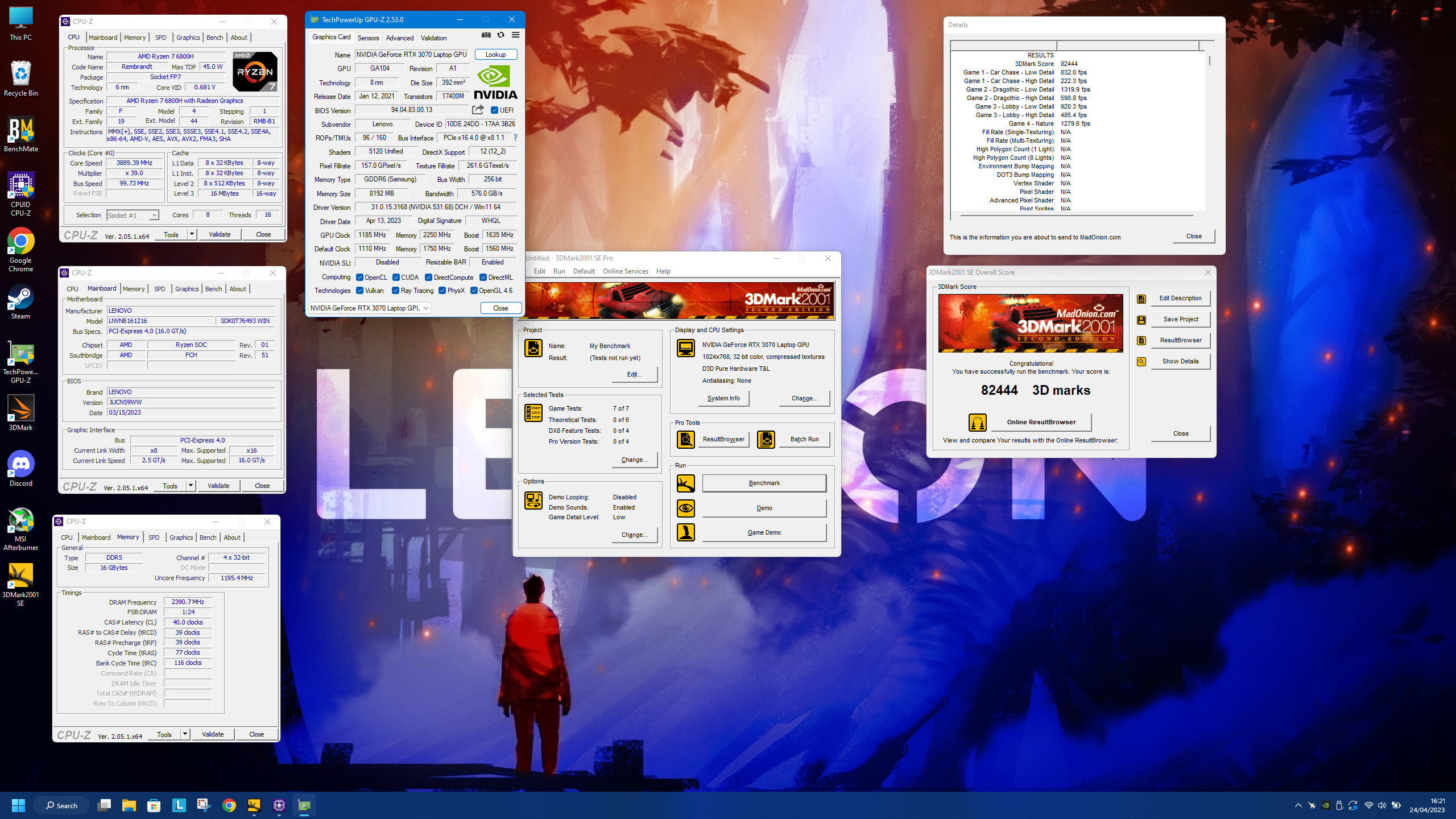Click the Edit Description icon in Overall Score
1456x819 pixels.
pyautogui.click(x=1141, y=299)
